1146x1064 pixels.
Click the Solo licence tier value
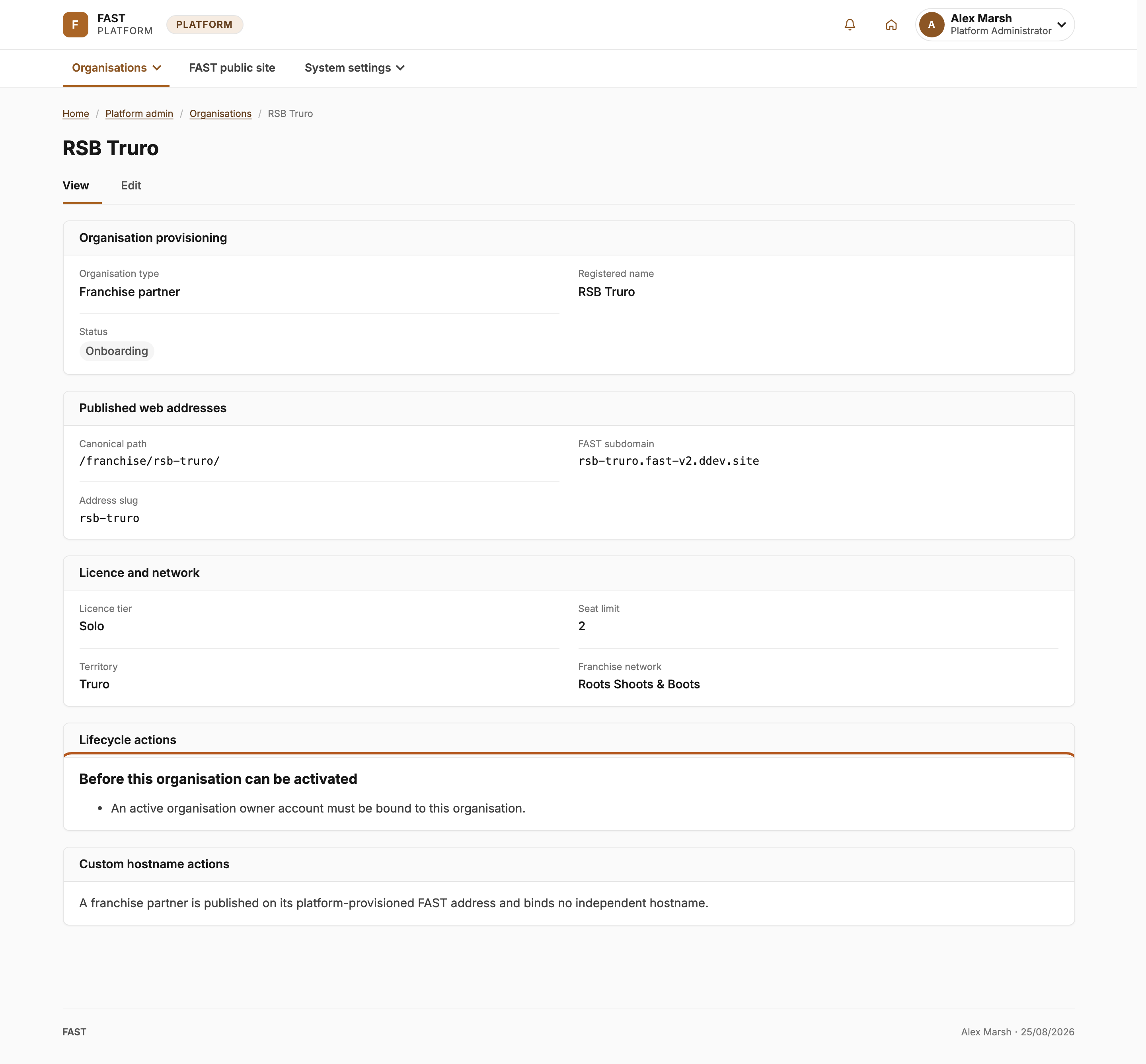pos(92,626)
